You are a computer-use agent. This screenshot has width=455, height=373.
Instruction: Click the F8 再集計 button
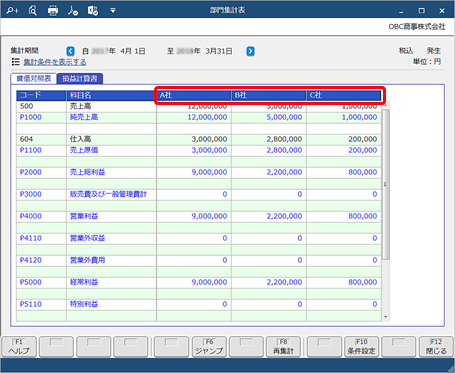pyautogui.click(x=283, y=347)
